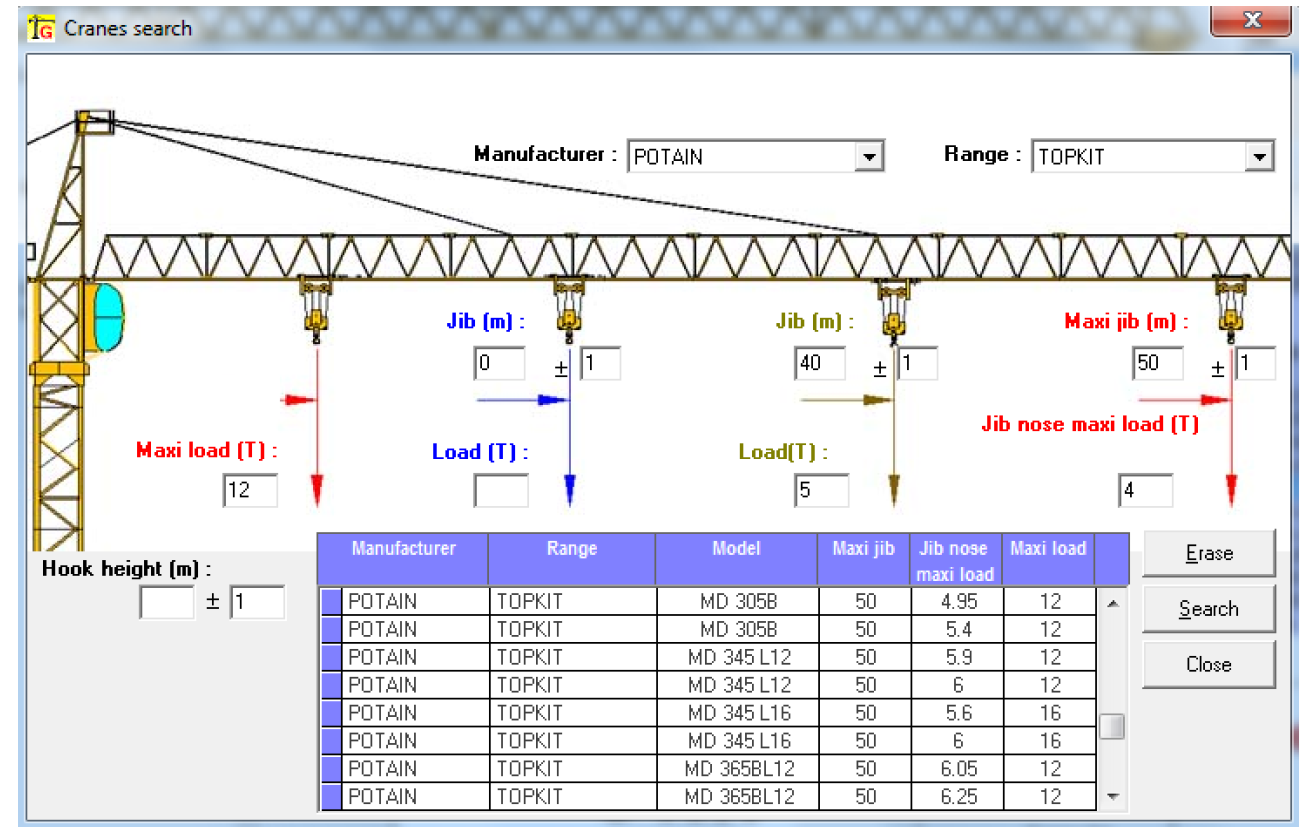
Task: Click the Maxi load column header
Action: [1048, 559]
